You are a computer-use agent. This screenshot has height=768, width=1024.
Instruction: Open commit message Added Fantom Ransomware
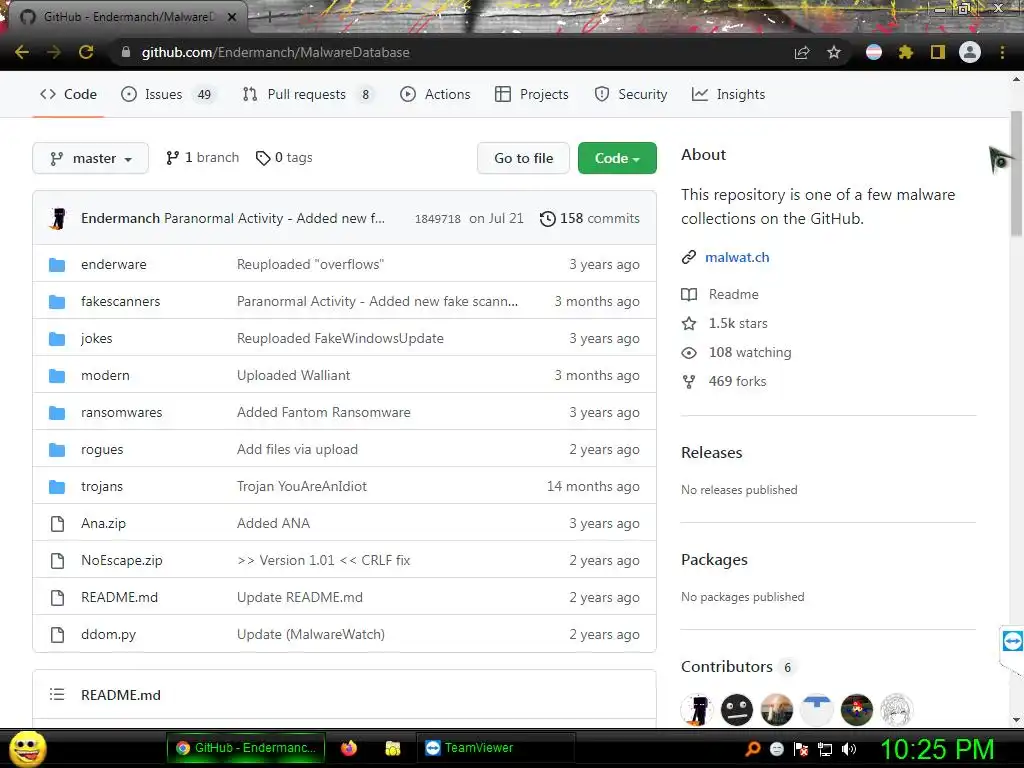coord(324,412)
